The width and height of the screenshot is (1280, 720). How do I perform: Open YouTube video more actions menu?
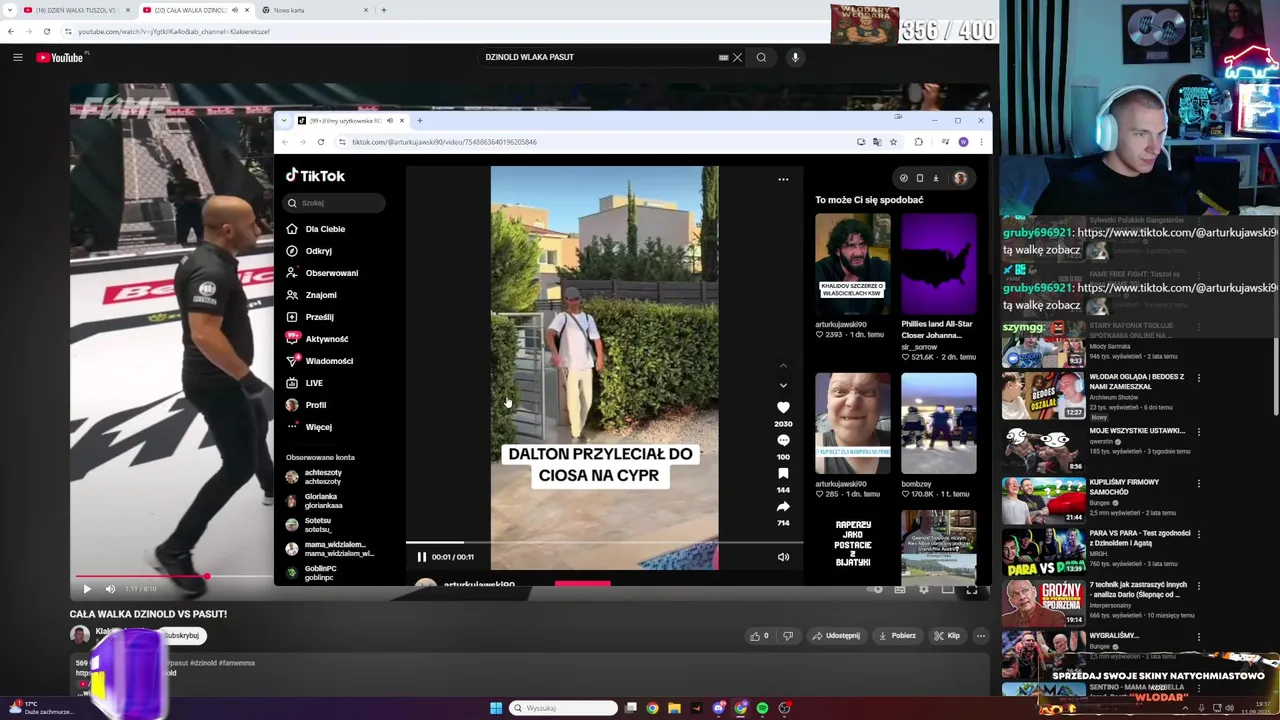981,636
